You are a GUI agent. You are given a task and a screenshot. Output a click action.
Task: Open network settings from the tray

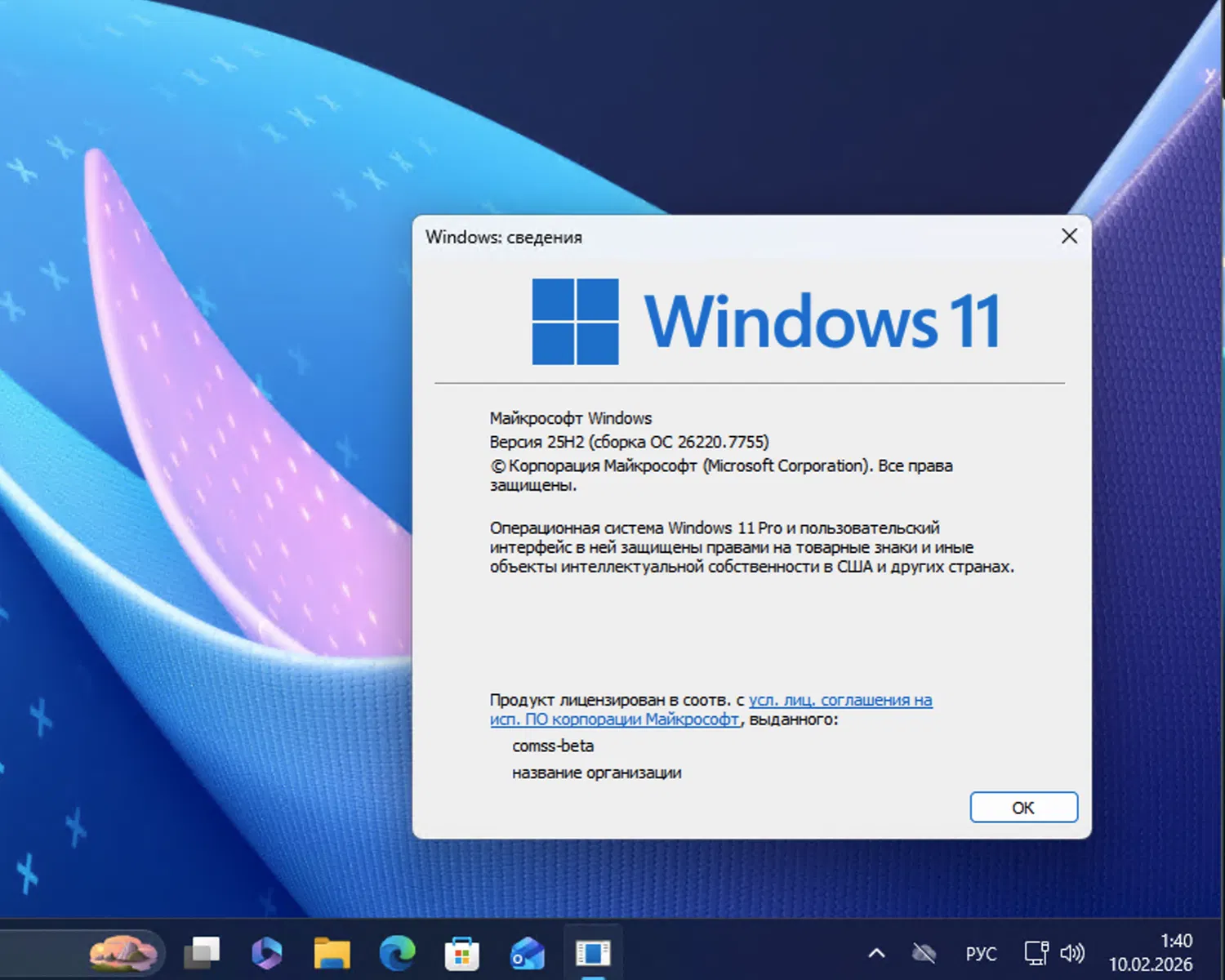click(1036, 953)
